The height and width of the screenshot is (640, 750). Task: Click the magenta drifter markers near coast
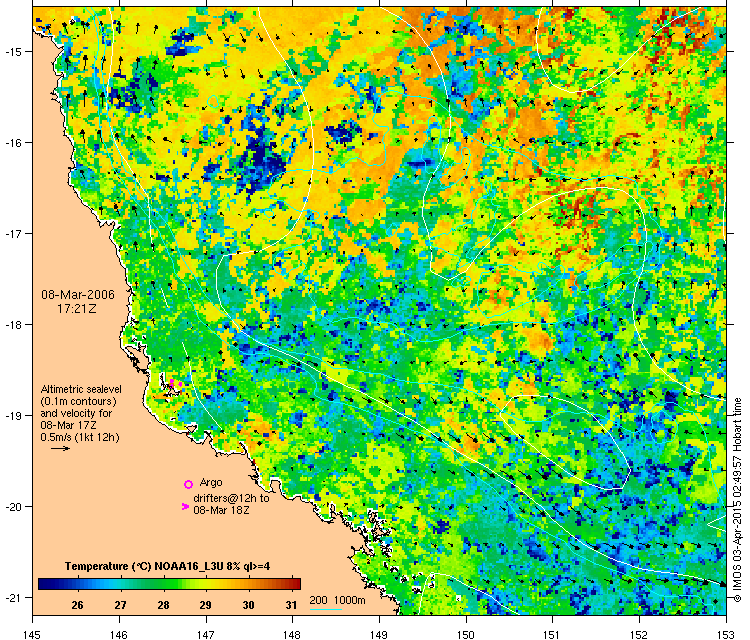click(x=175, y=384)
